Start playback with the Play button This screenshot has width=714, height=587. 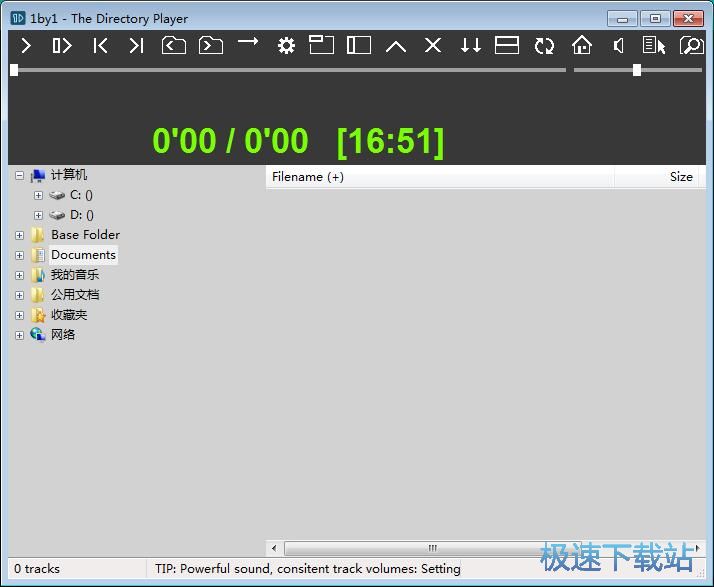(x=26, y=46)
